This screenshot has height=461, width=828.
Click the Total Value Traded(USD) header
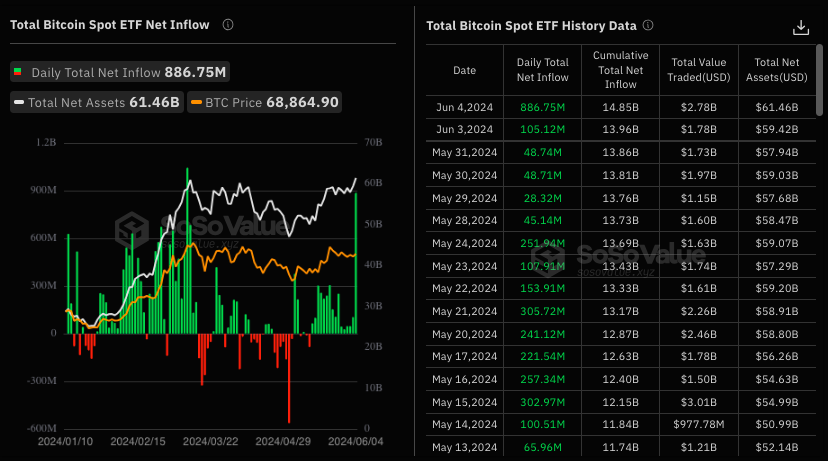699,71
